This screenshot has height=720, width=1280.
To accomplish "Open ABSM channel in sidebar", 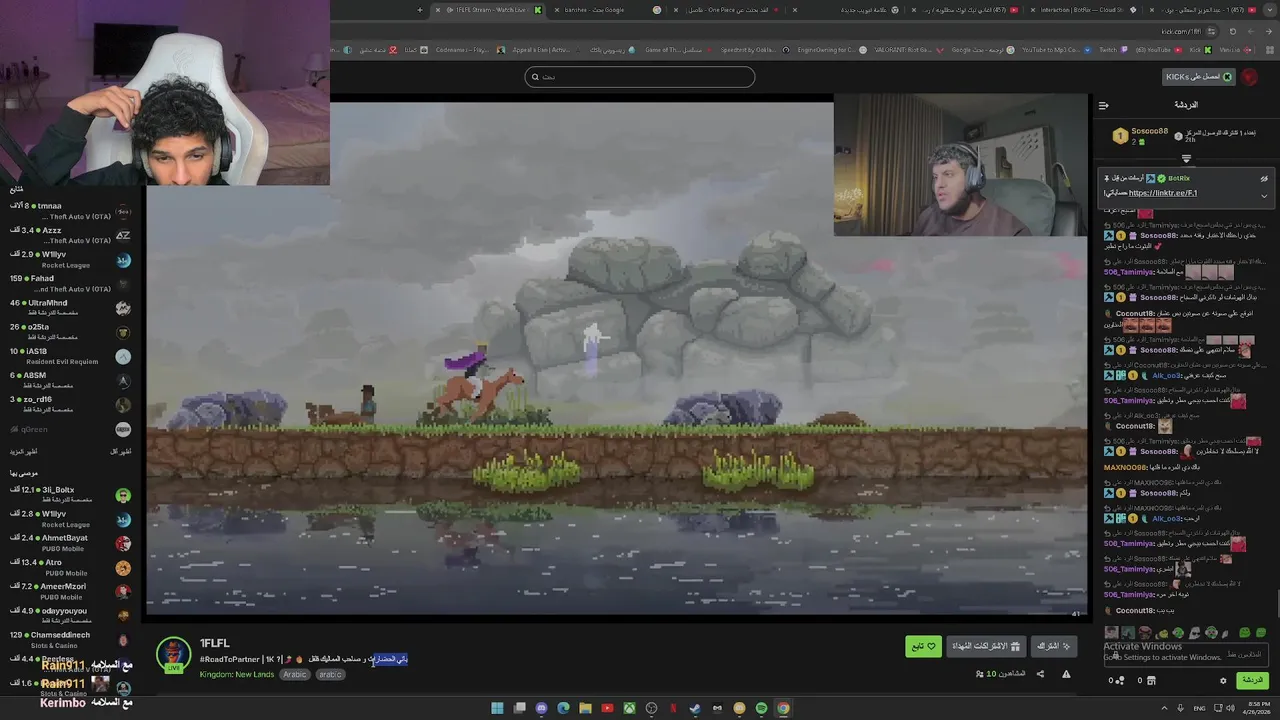I will tap(70, 381).
